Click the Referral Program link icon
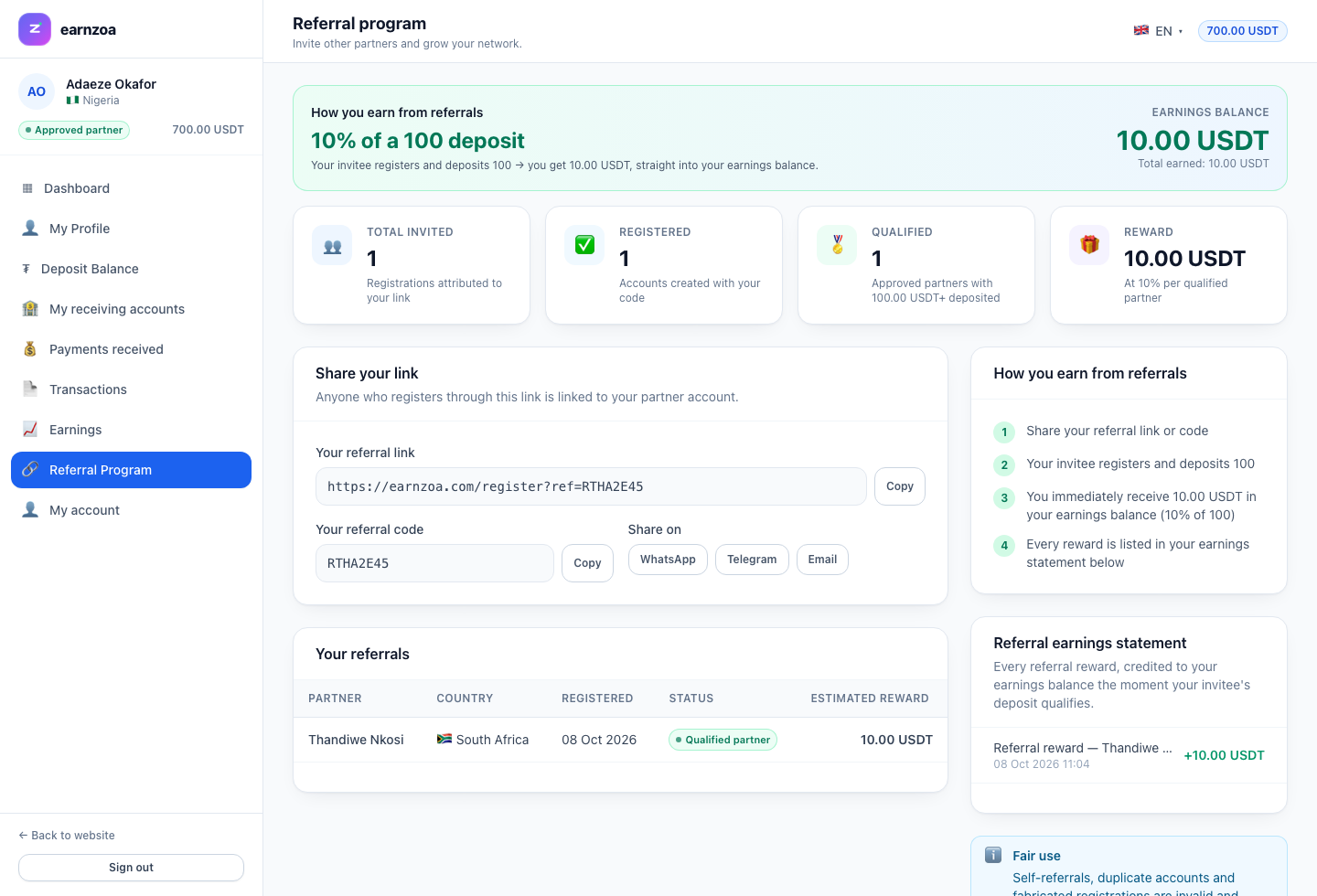This screenshot has height=896, width=1317. [x=30, y=470]
